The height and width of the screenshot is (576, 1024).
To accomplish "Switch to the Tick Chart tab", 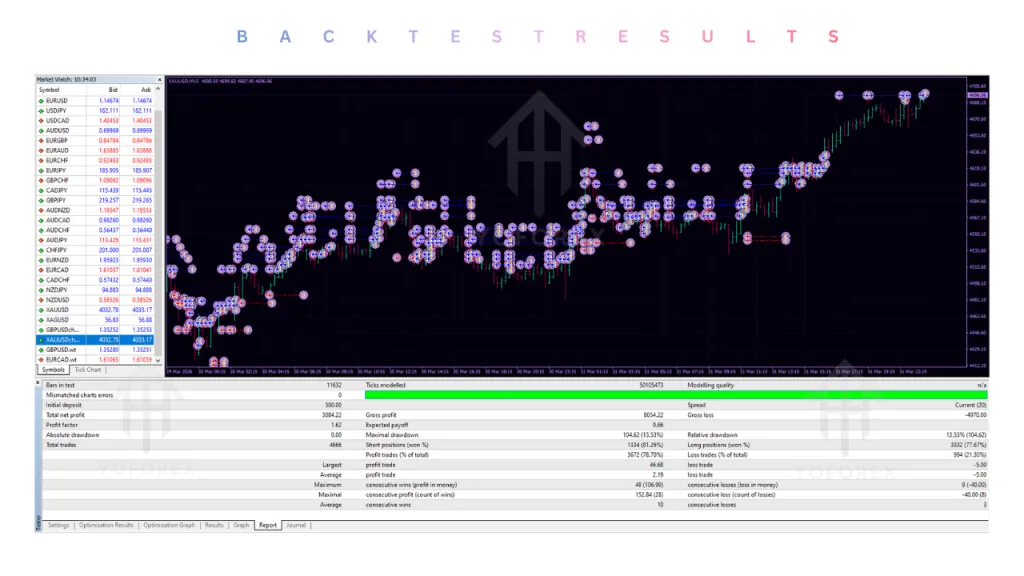I will [x=88, y=370].
